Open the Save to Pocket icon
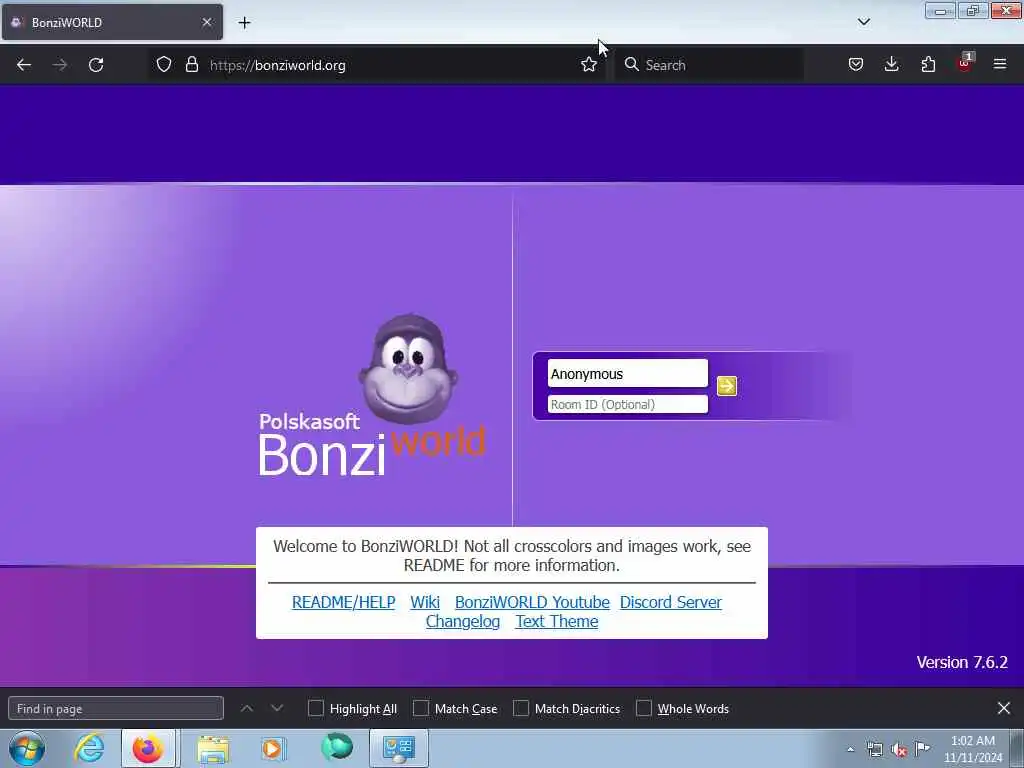1024x768 pixels. click(856, 65)
